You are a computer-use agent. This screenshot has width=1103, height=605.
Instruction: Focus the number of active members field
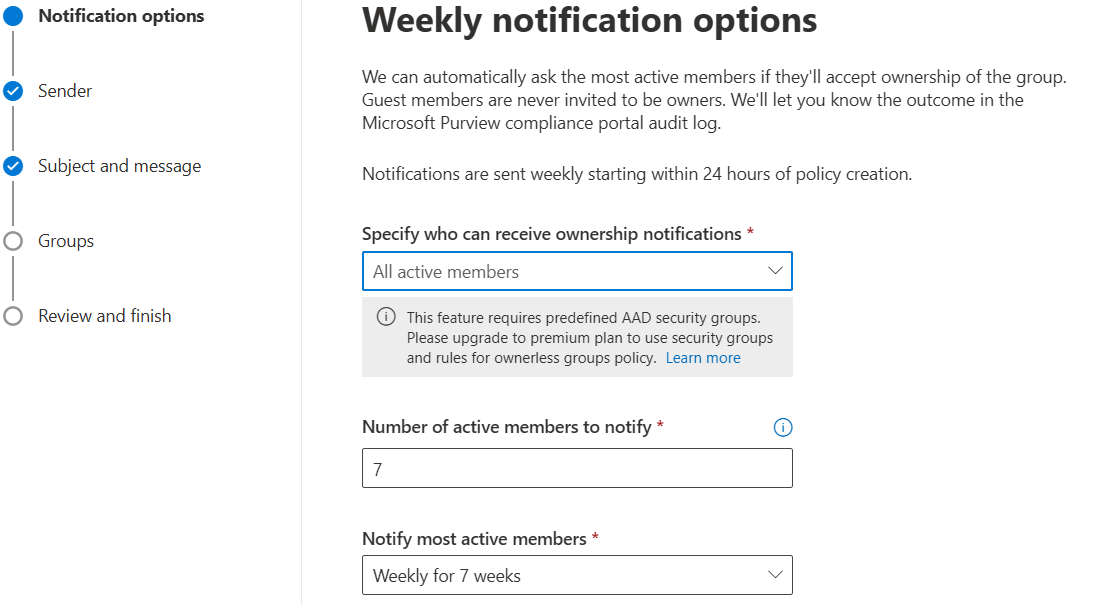click(x=577, y=468)
